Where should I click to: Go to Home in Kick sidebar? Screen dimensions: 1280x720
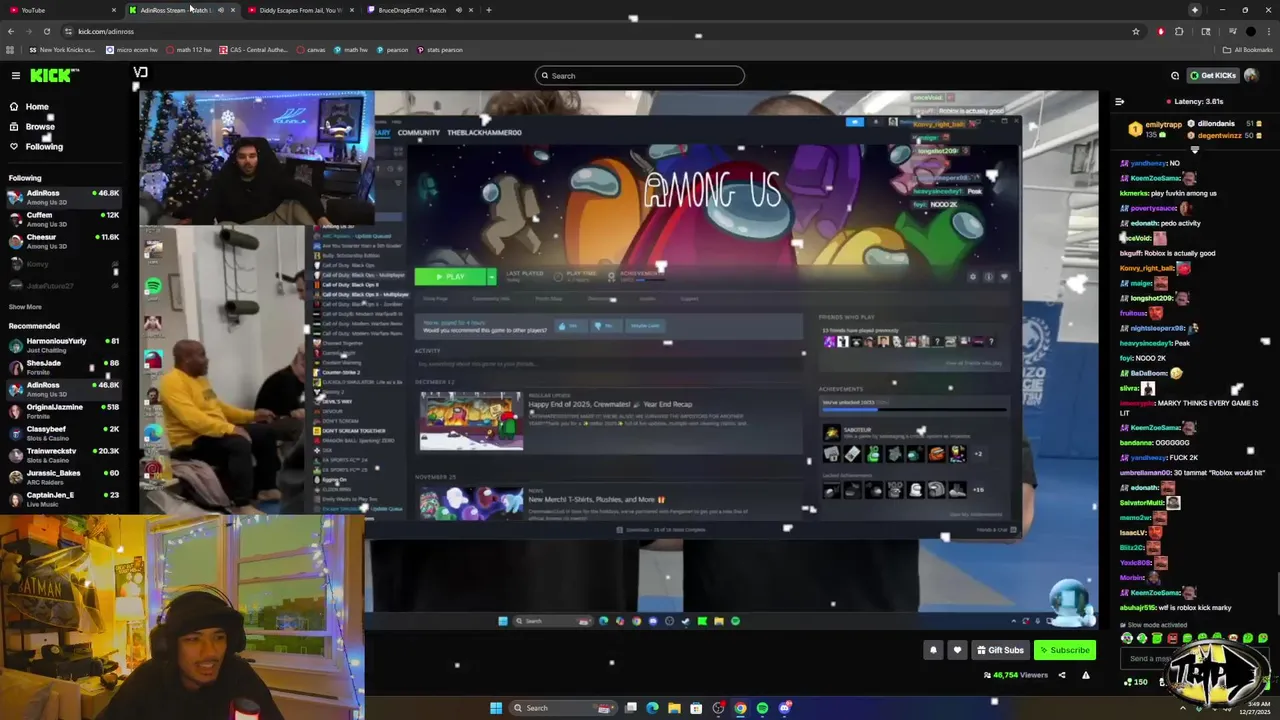(x=37, y=106)
